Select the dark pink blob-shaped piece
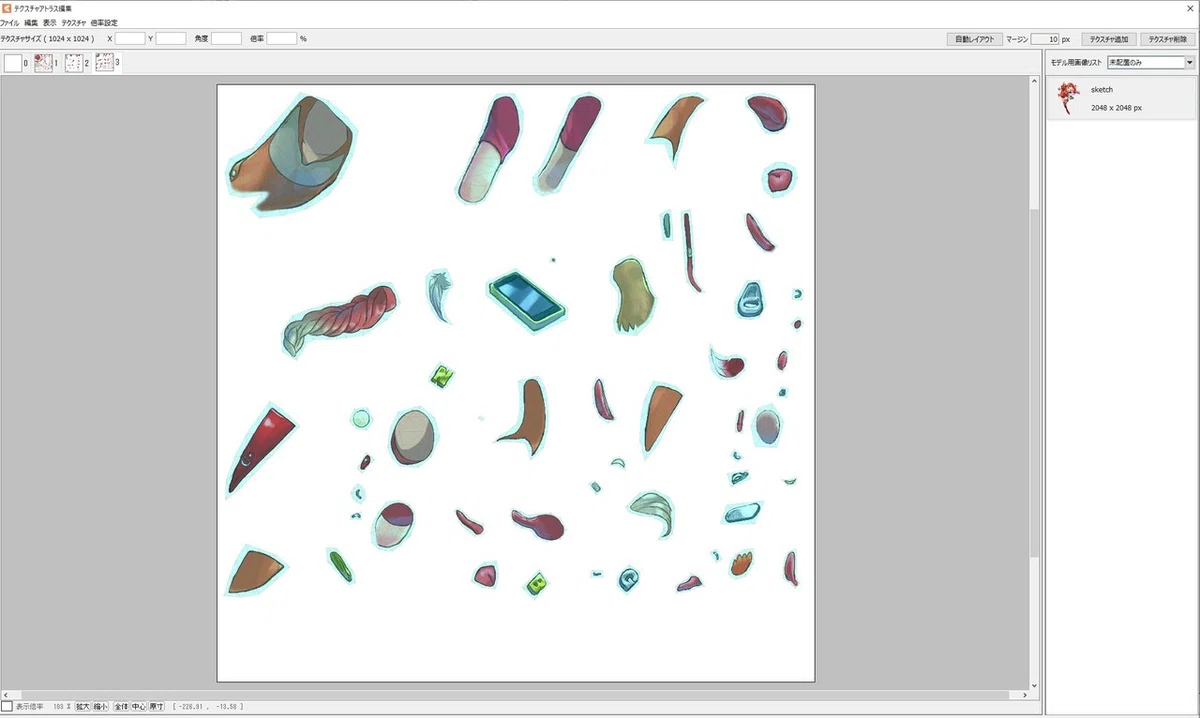 pos(538,523)
